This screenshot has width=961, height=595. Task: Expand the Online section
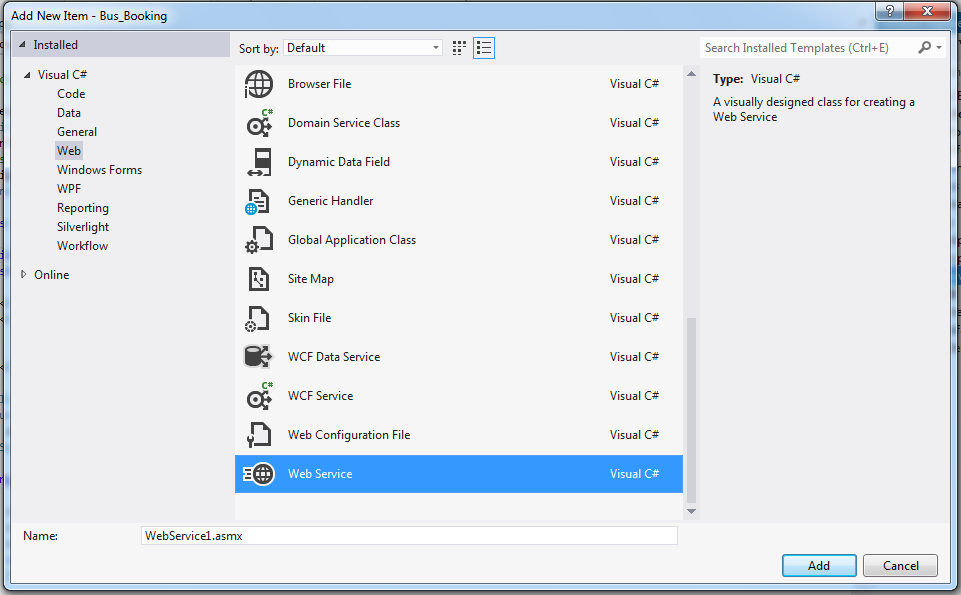[23, 275]
